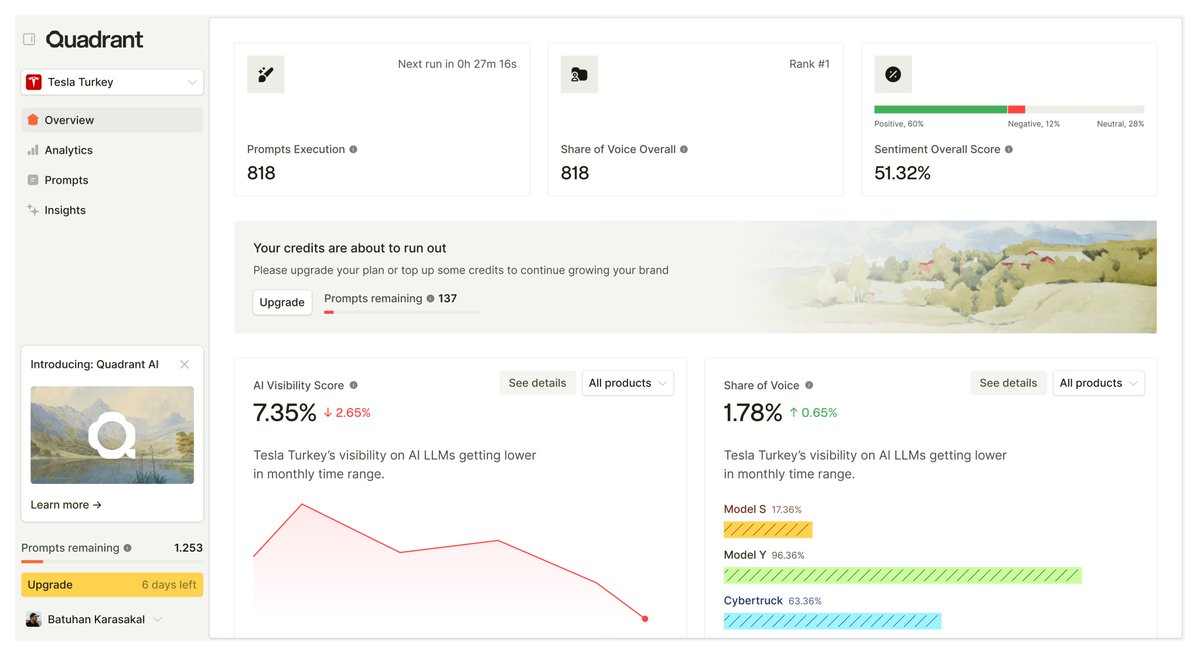The image size is (1200, 656).
Task: Click the 'Rank #1' text
Action: point(810,64)
